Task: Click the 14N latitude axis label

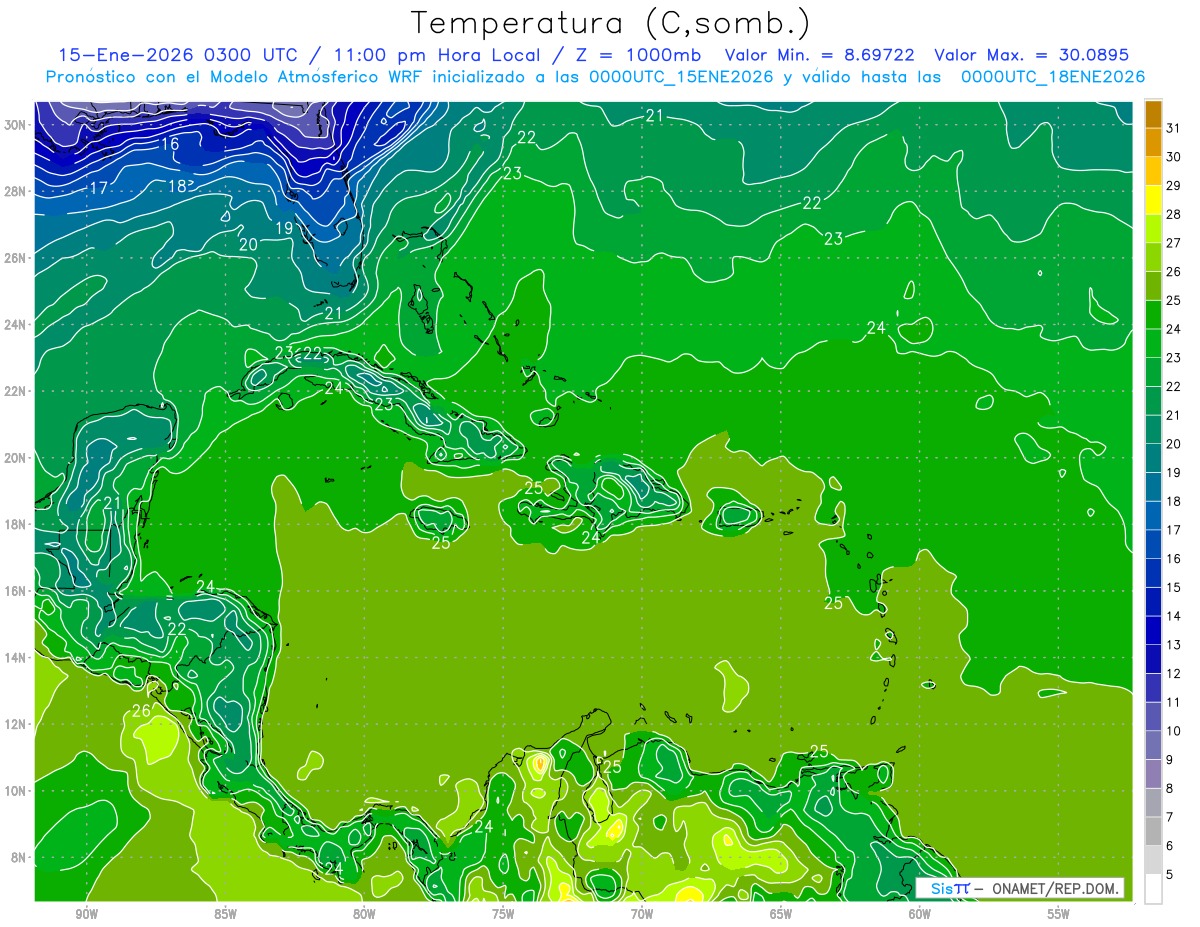Action: pyautogui.click(x=16, y=658)
